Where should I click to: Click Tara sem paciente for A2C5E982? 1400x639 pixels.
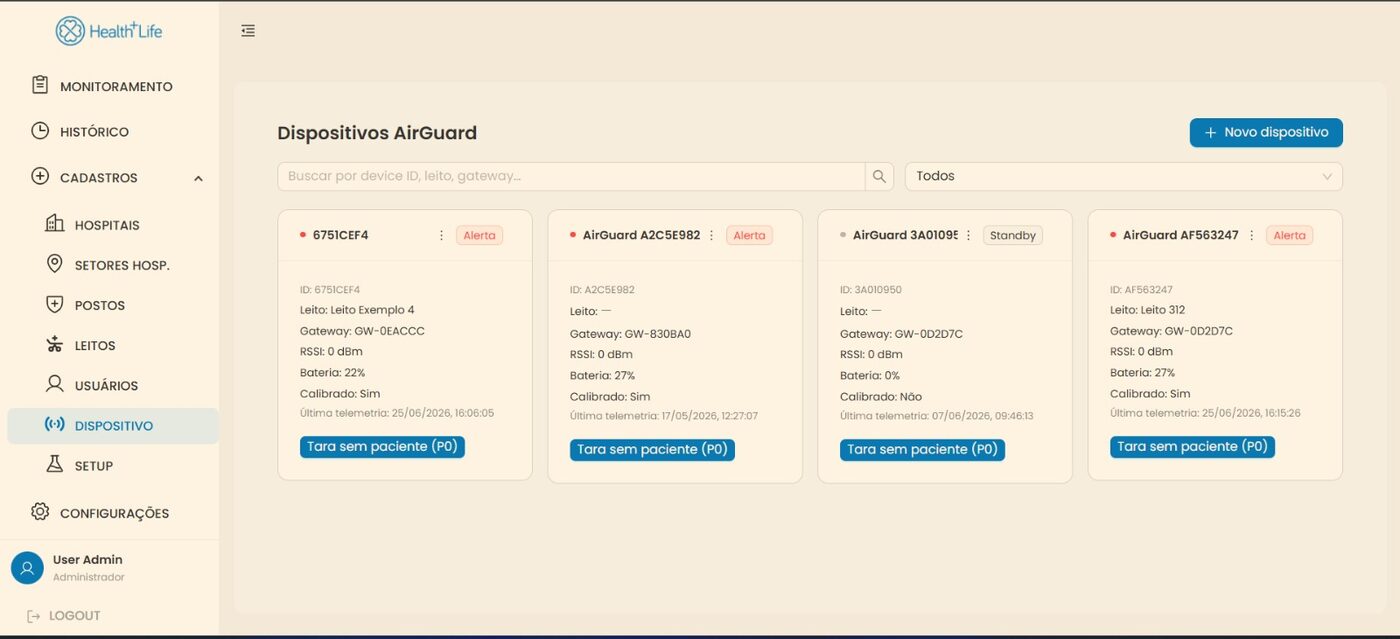(x=652, y=449)
